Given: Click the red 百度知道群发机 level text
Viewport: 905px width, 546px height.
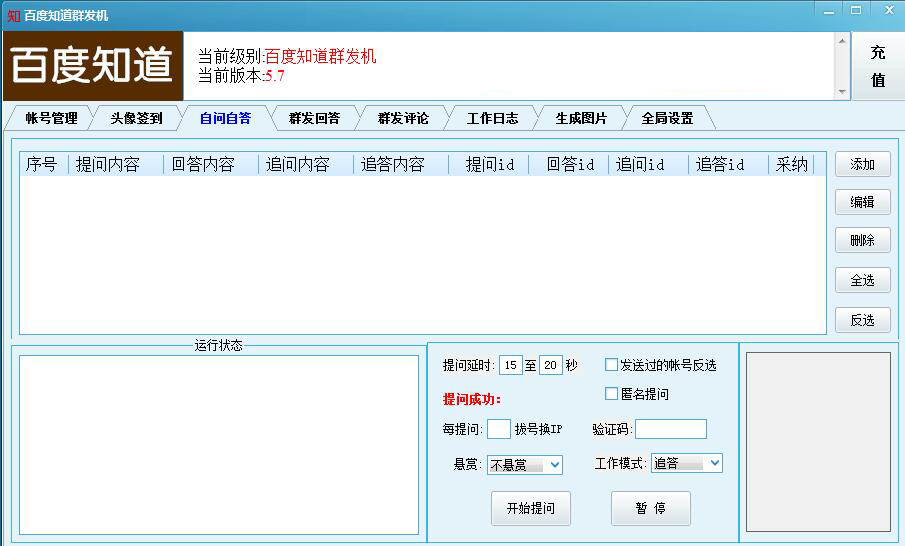Looking at the screenshot, I should click(320, 56).
